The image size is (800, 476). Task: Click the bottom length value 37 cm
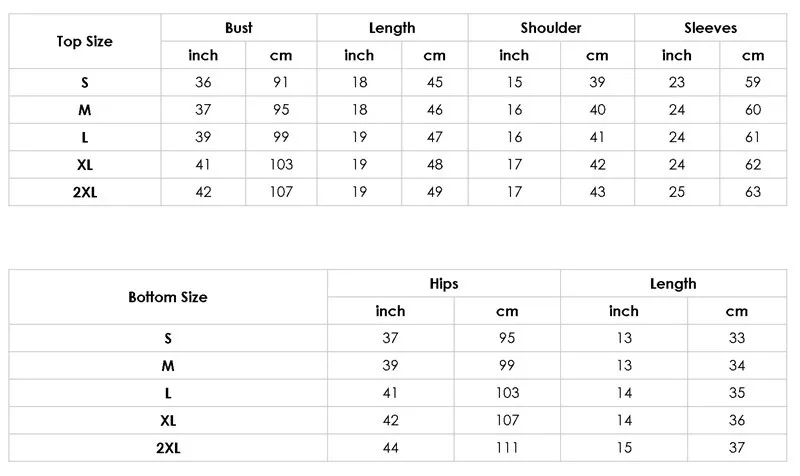(x=737, y=448)
